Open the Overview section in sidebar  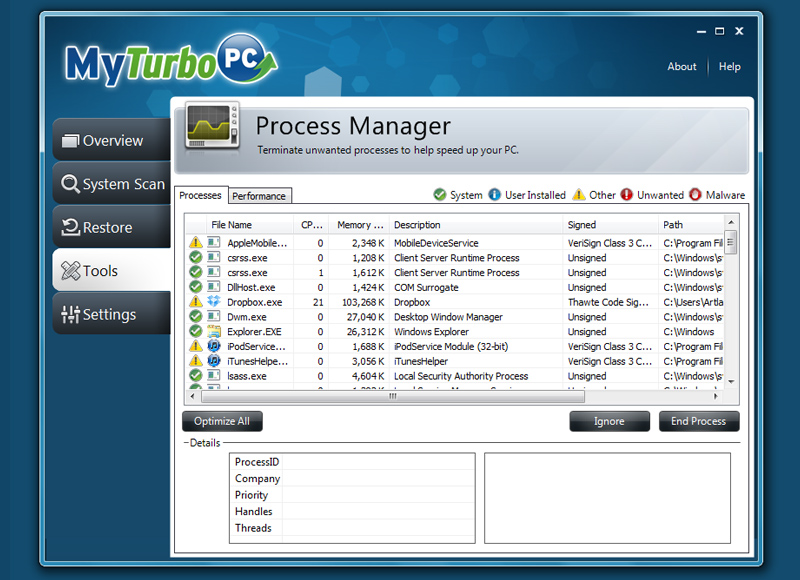[x=111, y=141]
